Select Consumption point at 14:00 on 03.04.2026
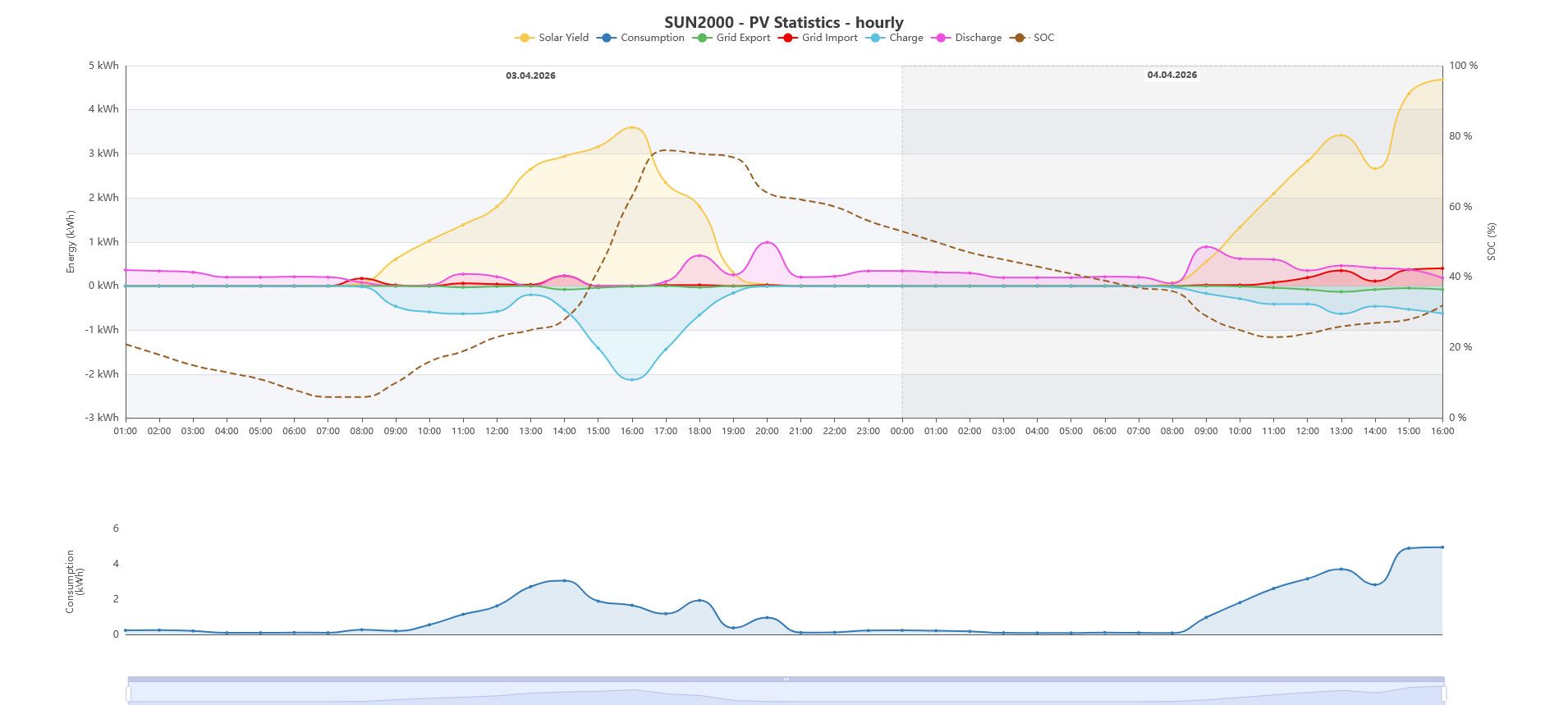The height and width of the screenshot is (705, 1568). coord(564,581)
